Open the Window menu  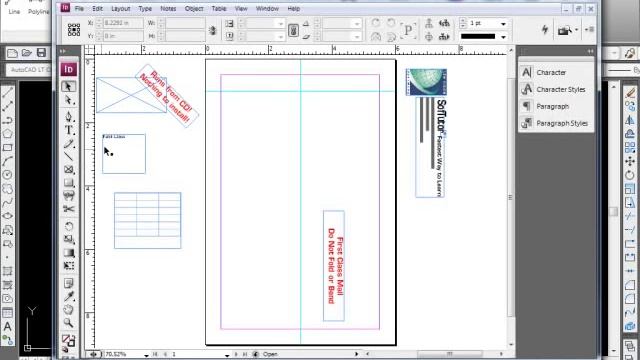(267, 9)
